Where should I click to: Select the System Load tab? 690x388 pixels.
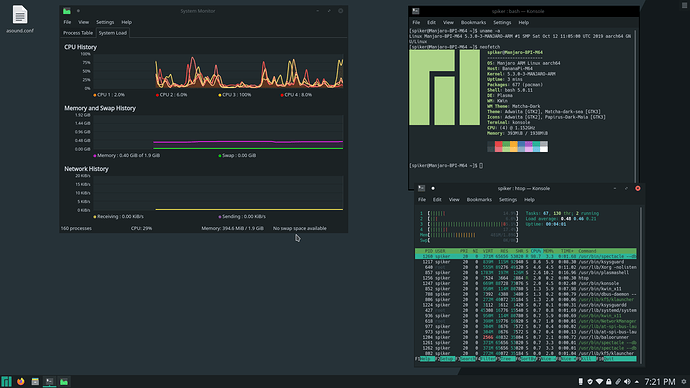(113, 33)
